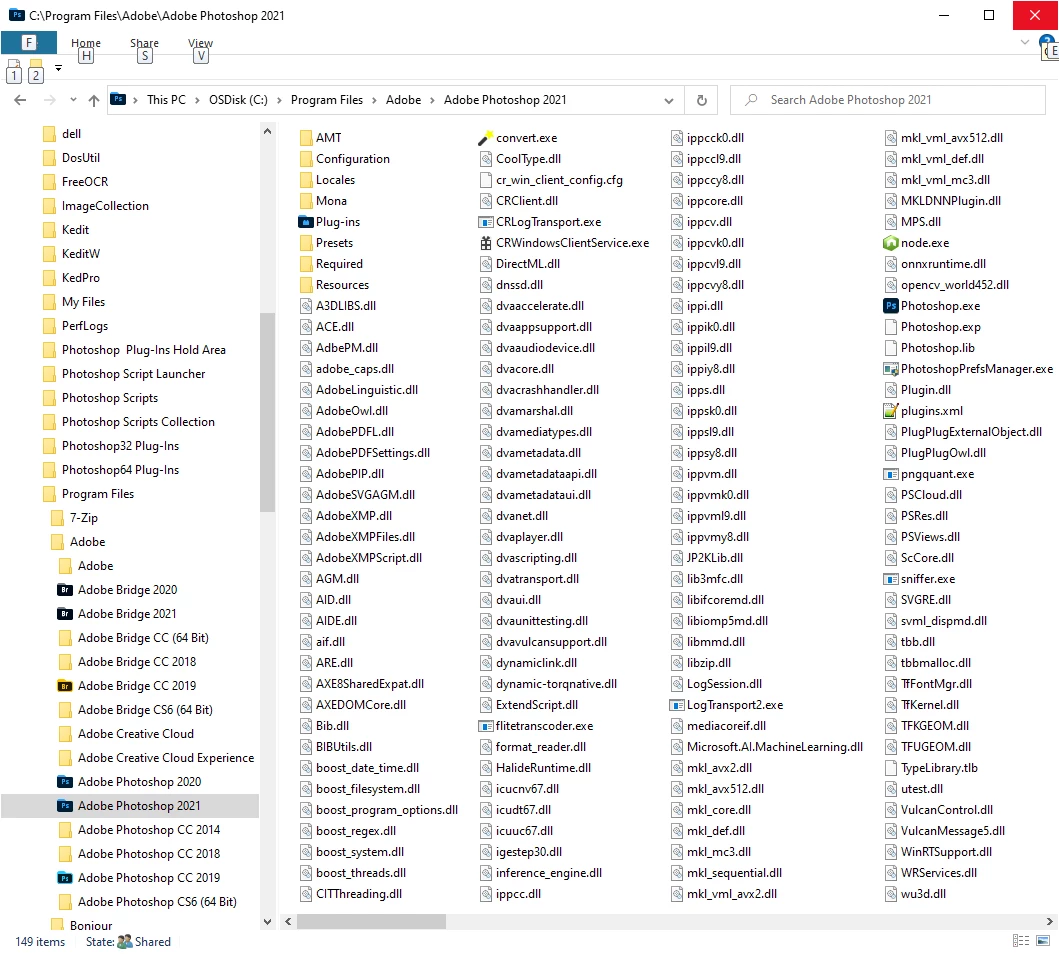Select the opencv_world452.dll file
Viewport: 1059px width, 954px height.
[x=954, y=285]
